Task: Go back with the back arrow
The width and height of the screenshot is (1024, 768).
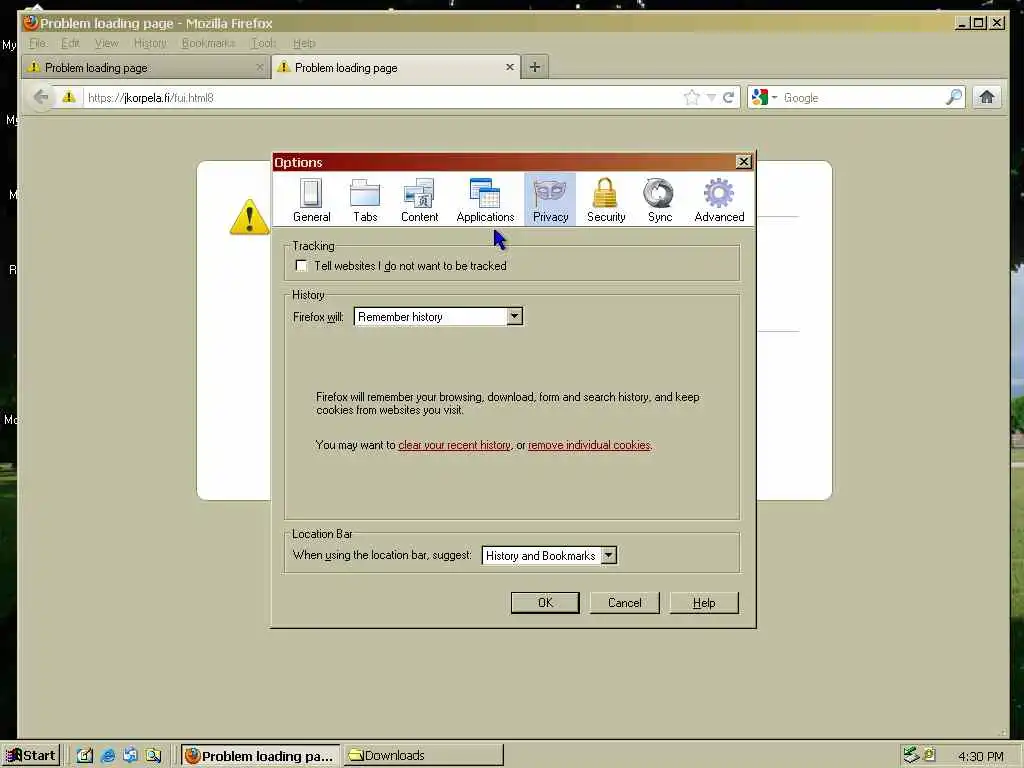Action: pos(40,97)
